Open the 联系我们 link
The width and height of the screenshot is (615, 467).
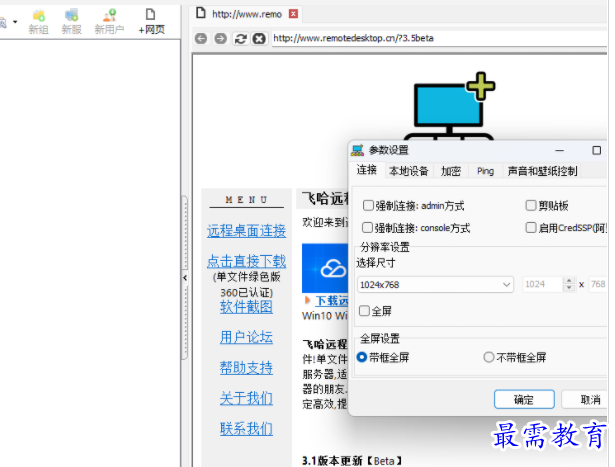246,428
